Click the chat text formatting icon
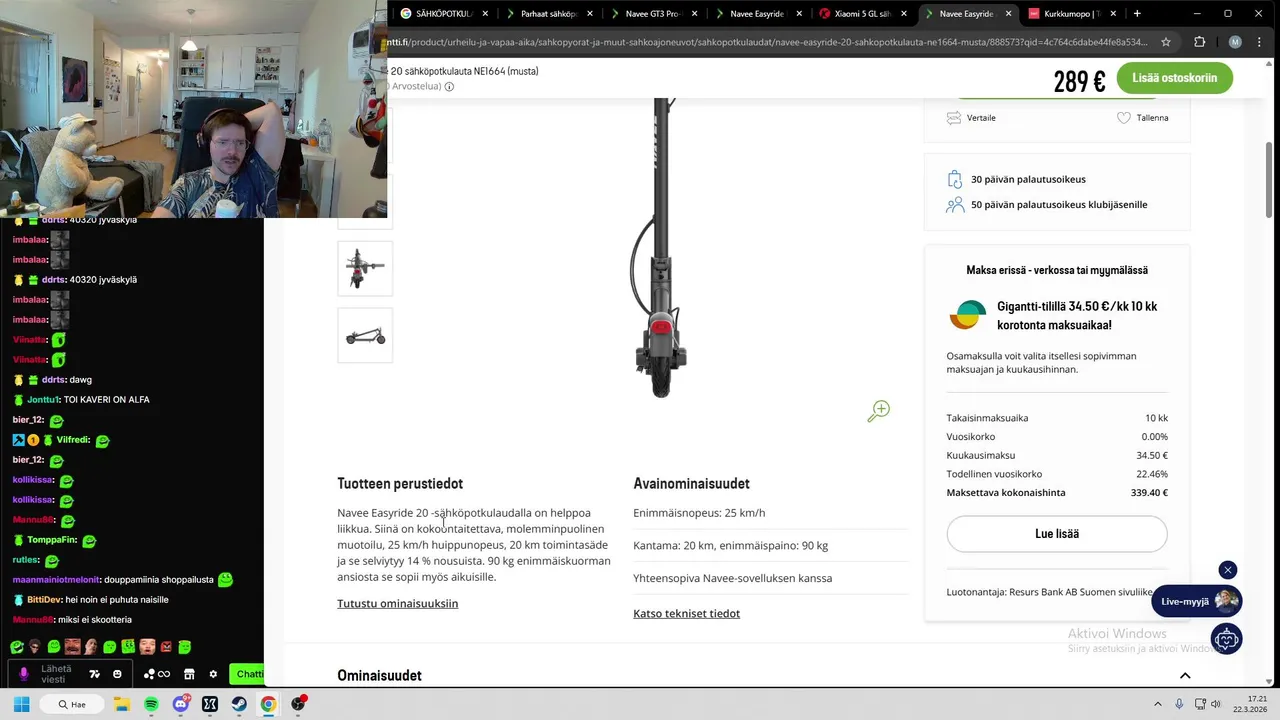1280x720 pixels. point(95,674)
